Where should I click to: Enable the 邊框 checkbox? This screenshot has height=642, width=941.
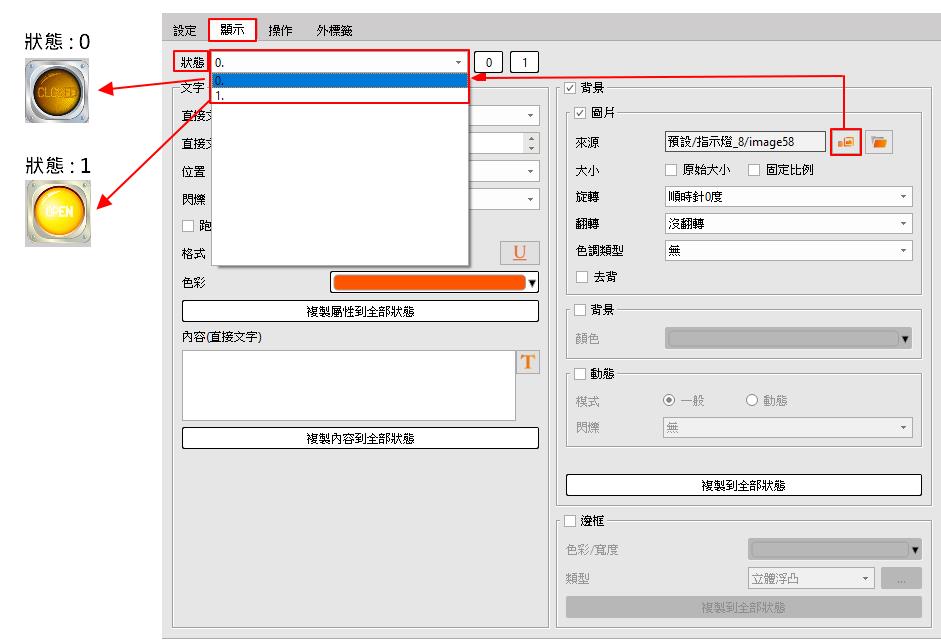[x=571, y=521]
